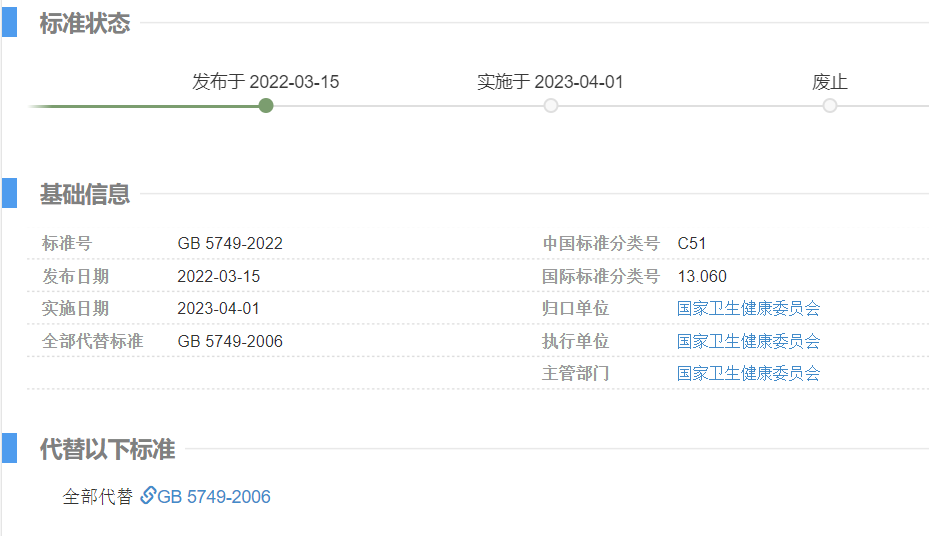
Task: Click the 废止 status circle on timeline
Action: [830, 105]
